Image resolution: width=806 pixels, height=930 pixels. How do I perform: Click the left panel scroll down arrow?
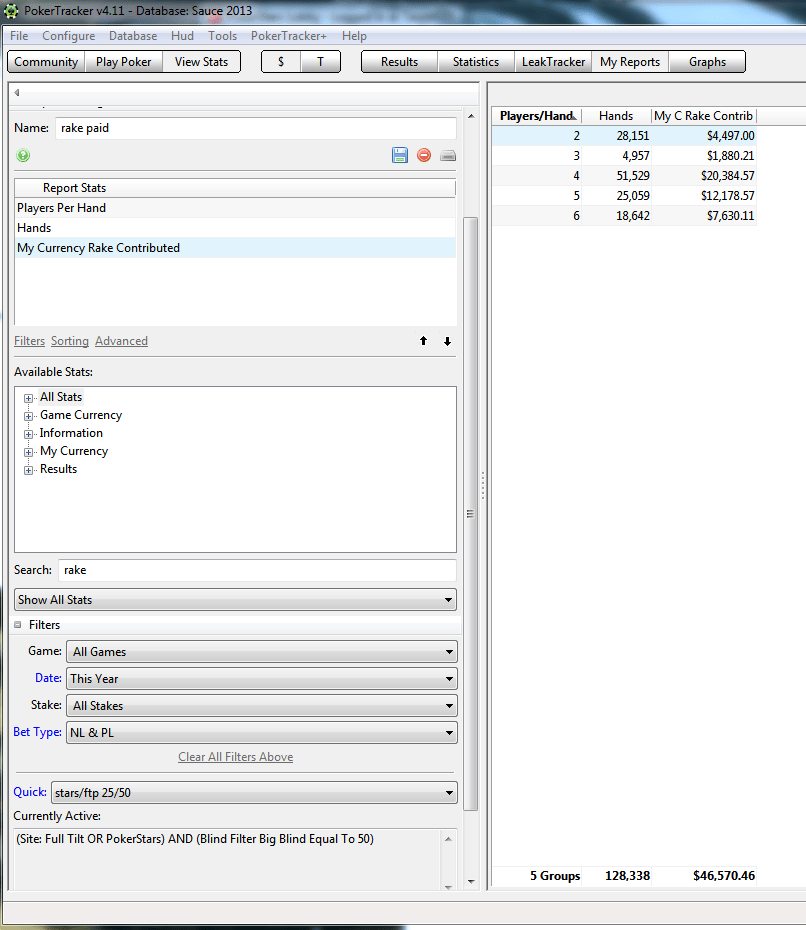[x=471, y=881]
